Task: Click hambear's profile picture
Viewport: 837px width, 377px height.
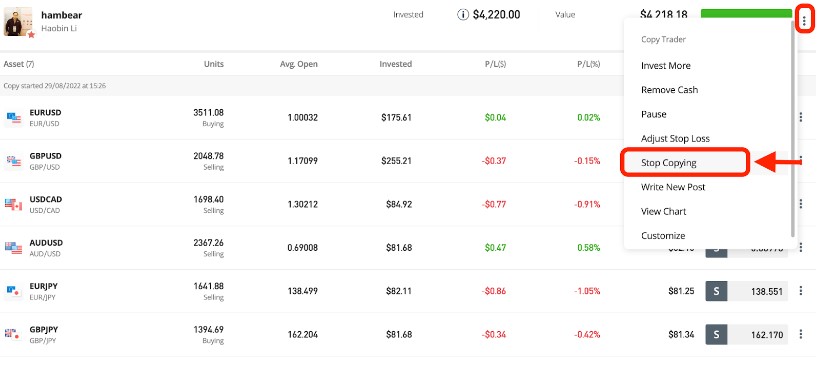Action: click(18, 22)
